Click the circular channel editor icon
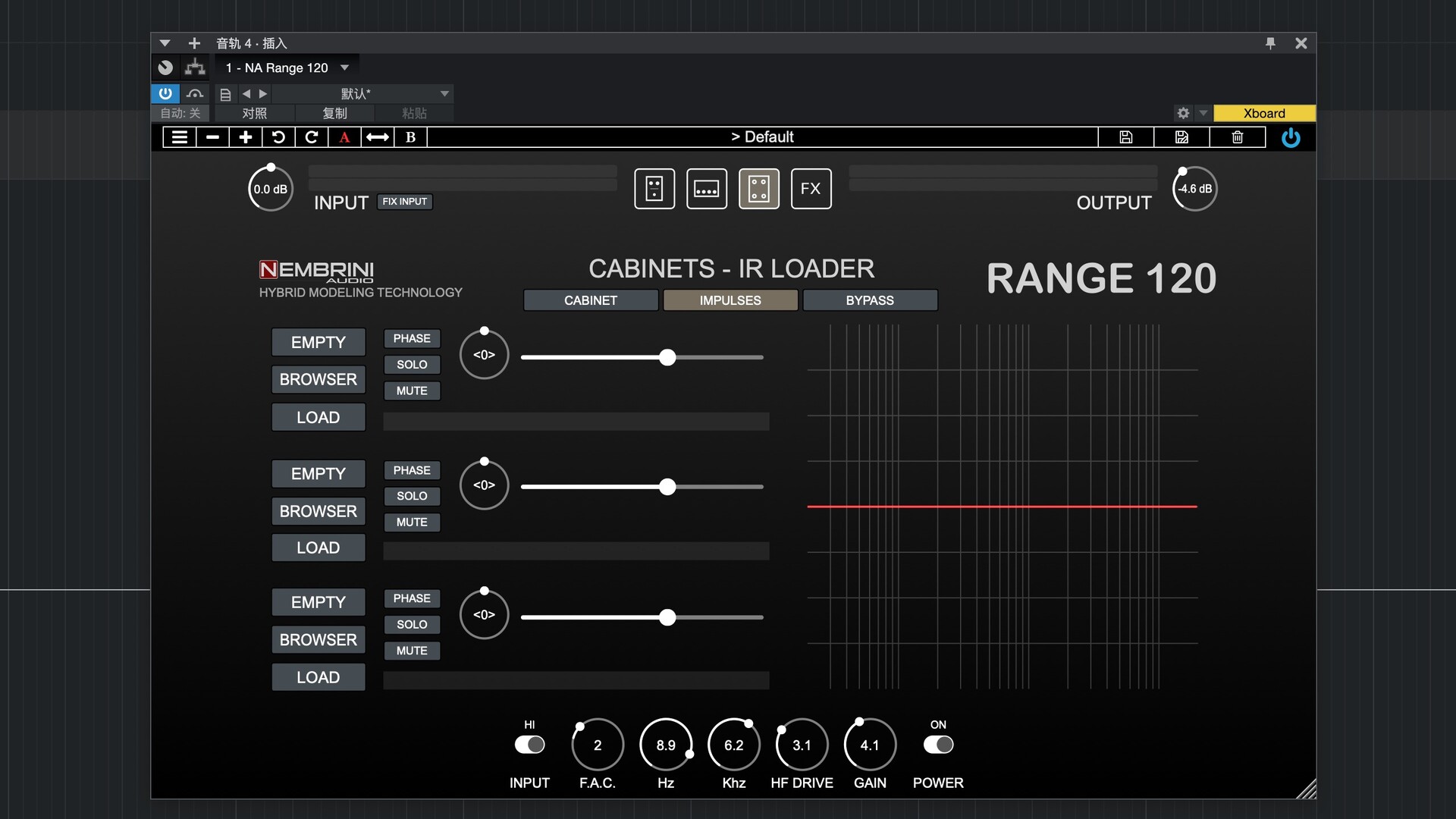 click(x=165, y=67)
